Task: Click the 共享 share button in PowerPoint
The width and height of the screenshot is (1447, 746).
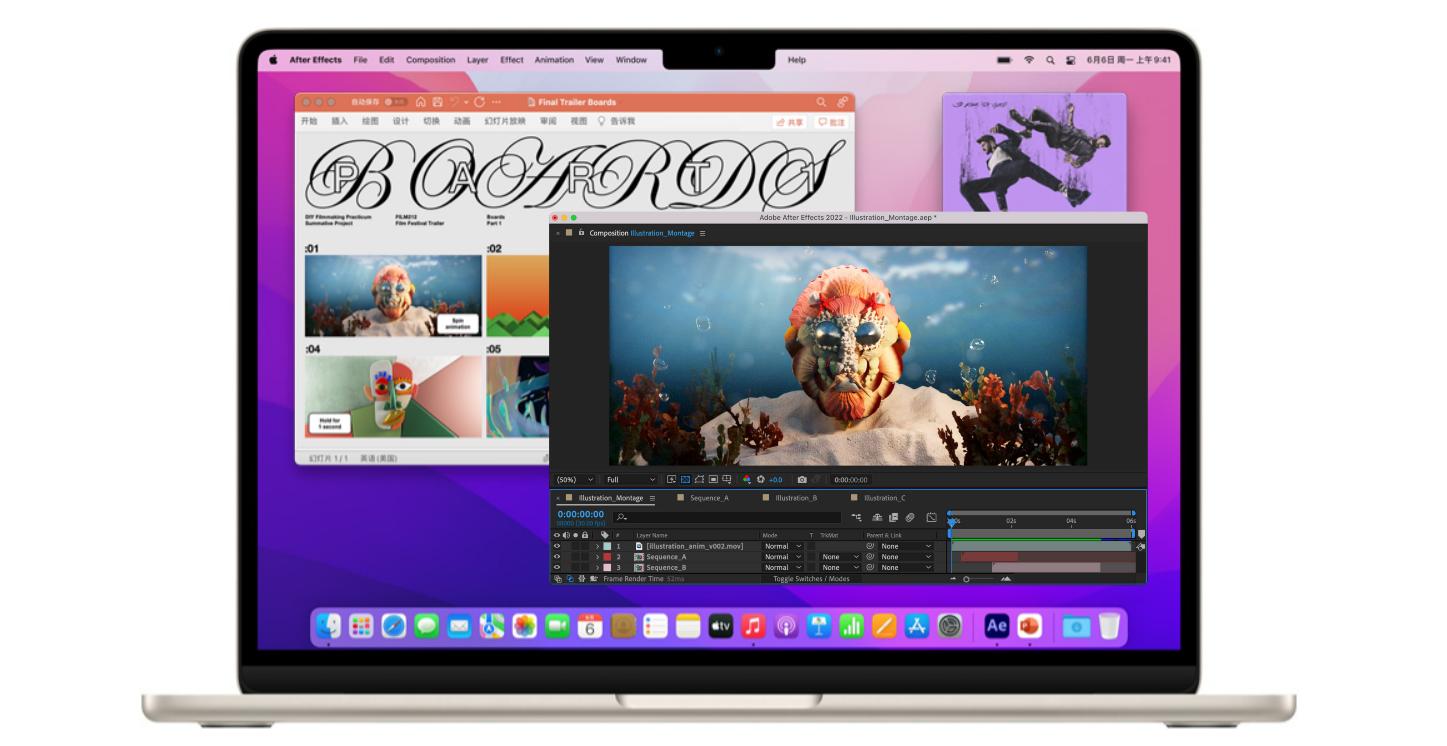Action: click(x=788, y=121)
